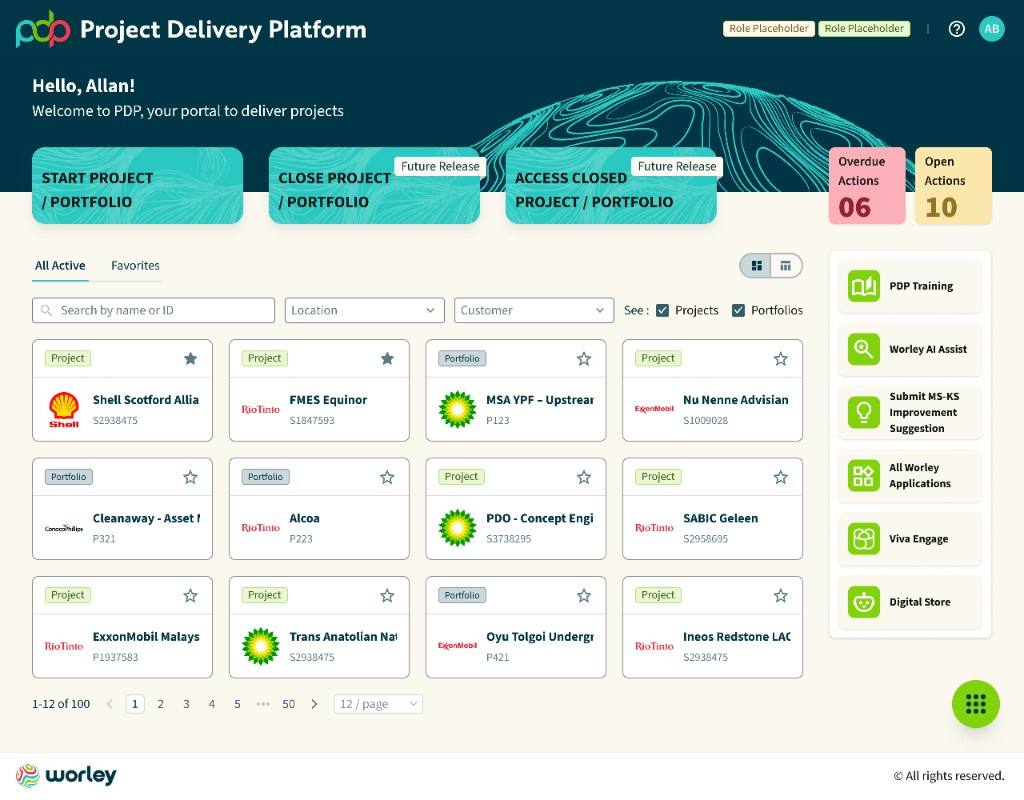Uncheck the Projects checkbox

pos(662,310)
